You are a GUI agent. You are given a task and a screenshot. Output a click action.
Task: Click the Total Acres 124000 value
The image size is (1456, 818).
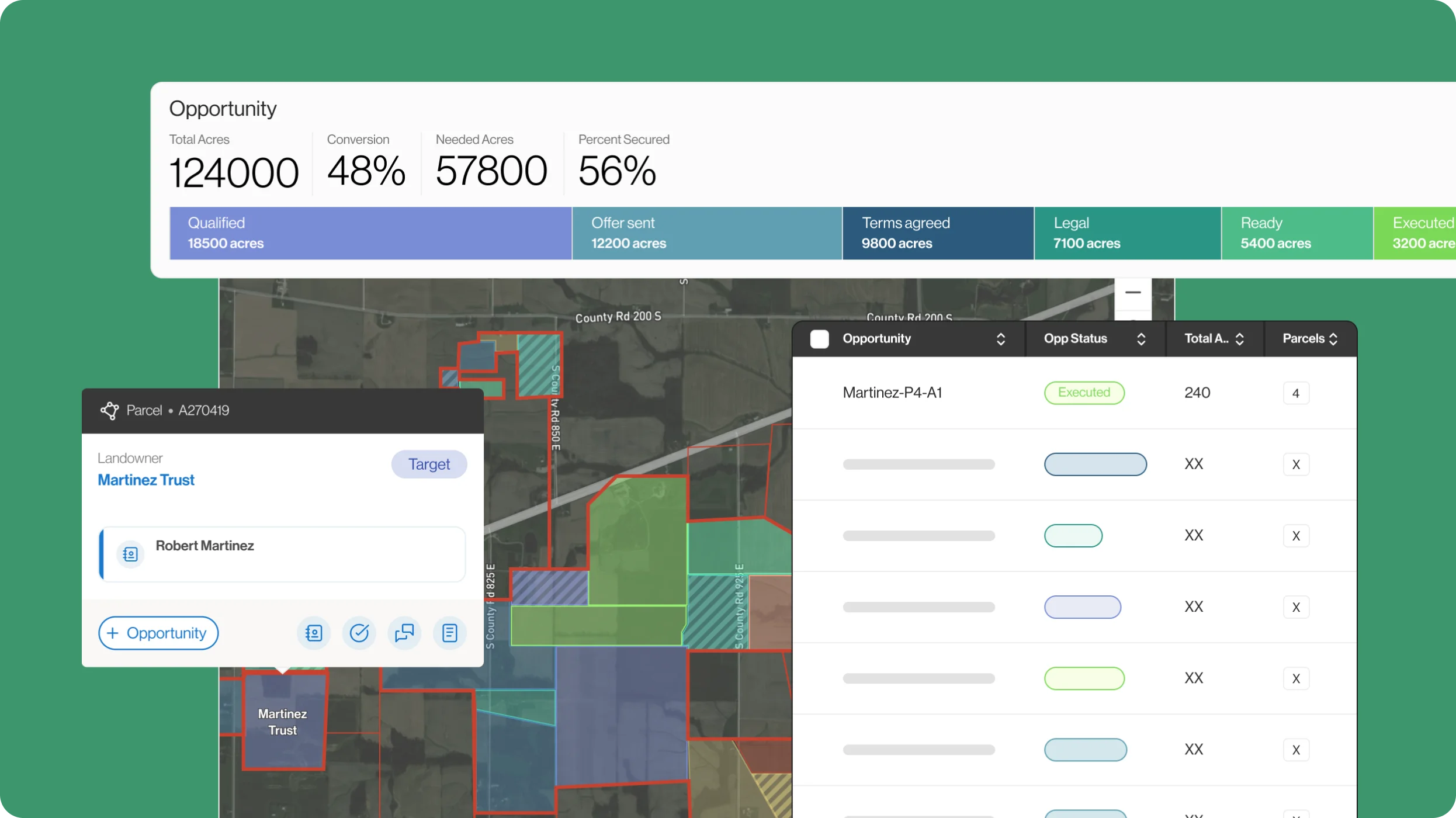pos(234,173)
